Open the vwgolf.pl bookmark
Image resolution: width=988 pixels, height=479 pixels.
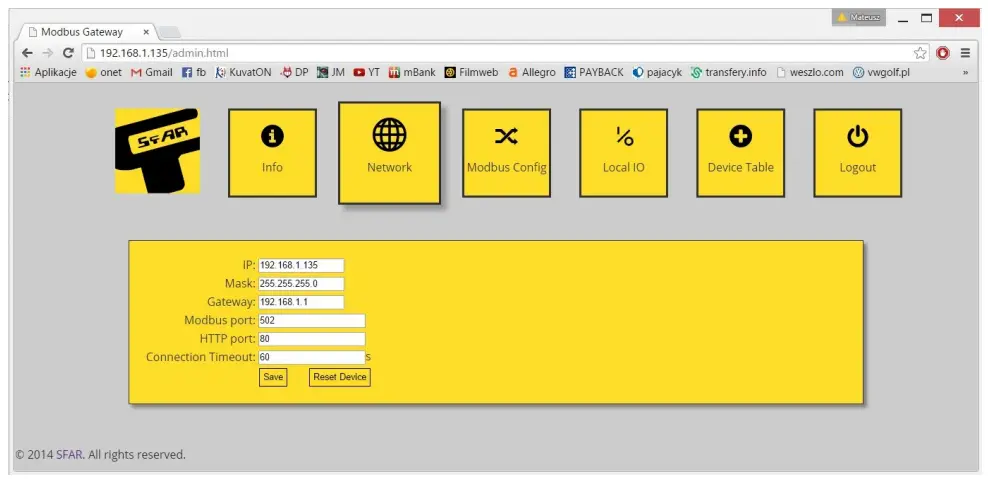(x=882, y=72)
